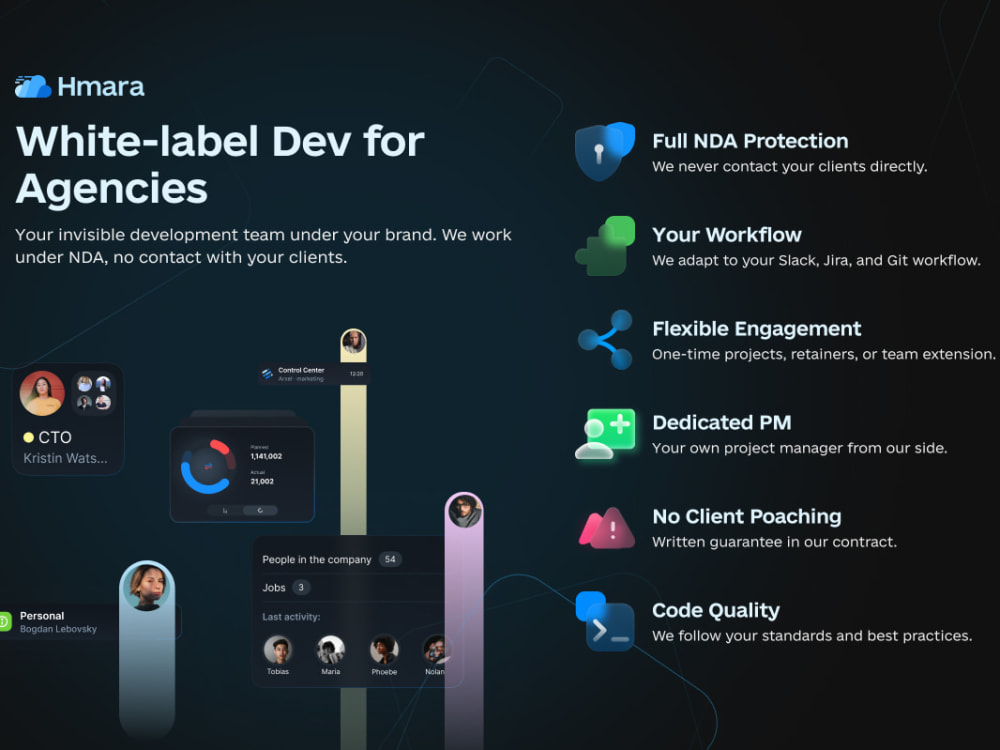The image size is (1000, 750).
Task: Click the 'Code Quality' heading
Action: click(x=716, y=610)
